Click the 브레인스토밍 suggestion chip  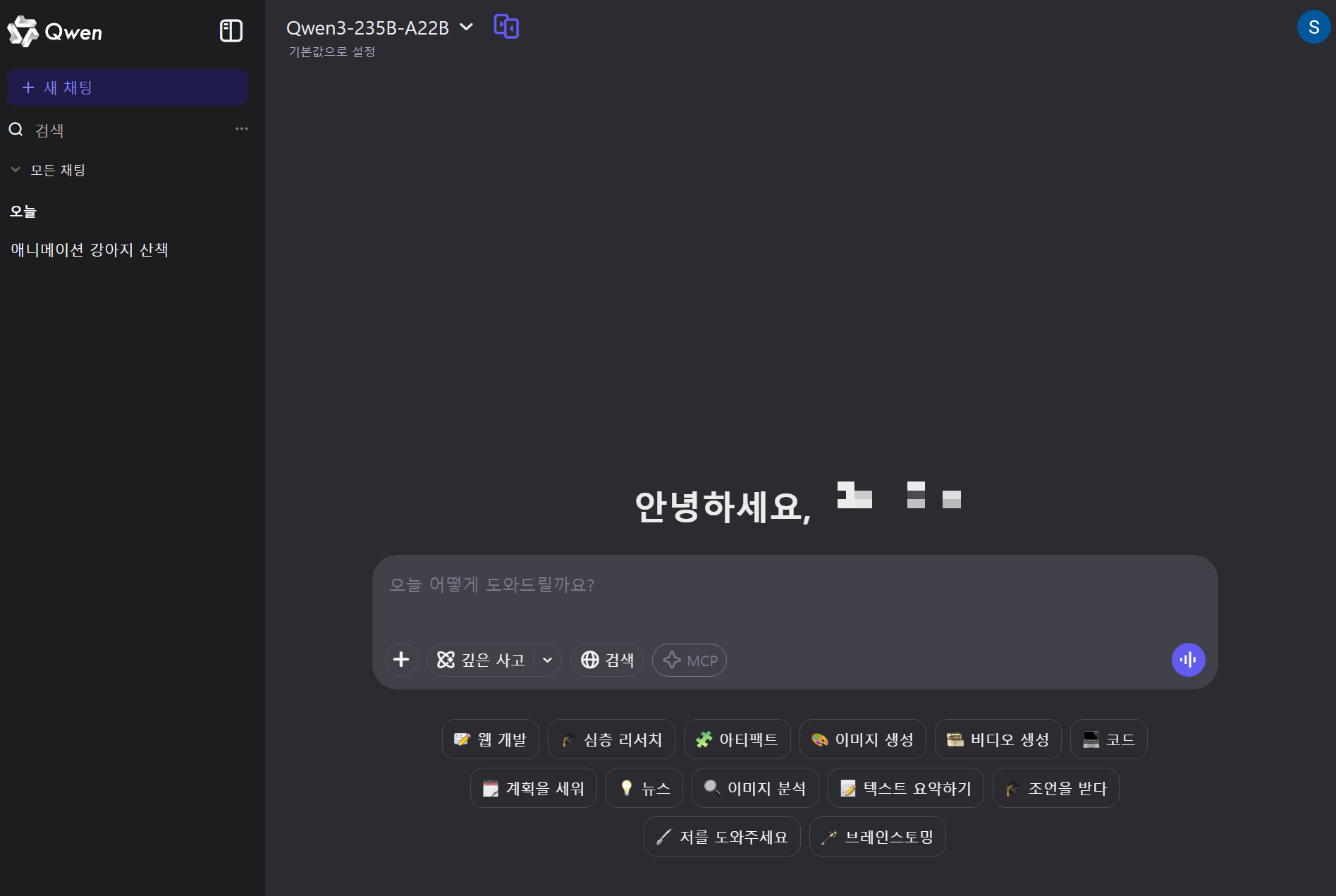coord(878,837)
